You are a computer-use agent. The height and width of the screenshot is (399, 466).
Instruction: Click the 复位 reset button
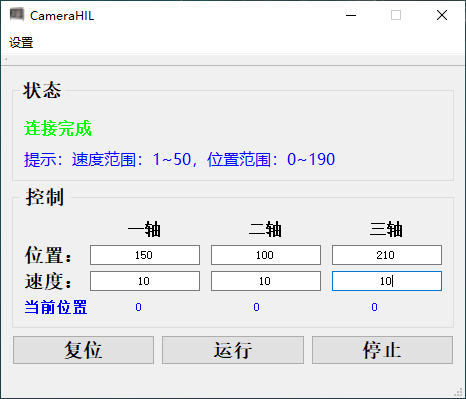pos(83,350)
